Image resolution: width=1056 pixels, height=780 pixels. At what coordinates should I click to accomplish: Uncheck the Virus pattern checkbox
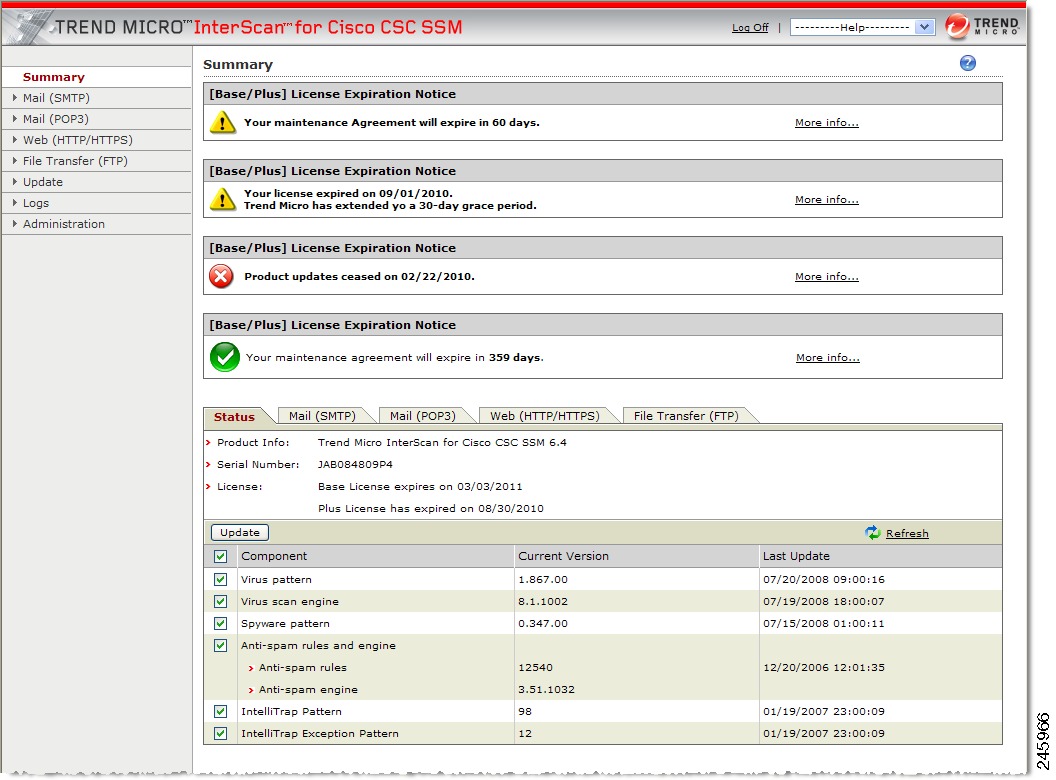[220, 579]
